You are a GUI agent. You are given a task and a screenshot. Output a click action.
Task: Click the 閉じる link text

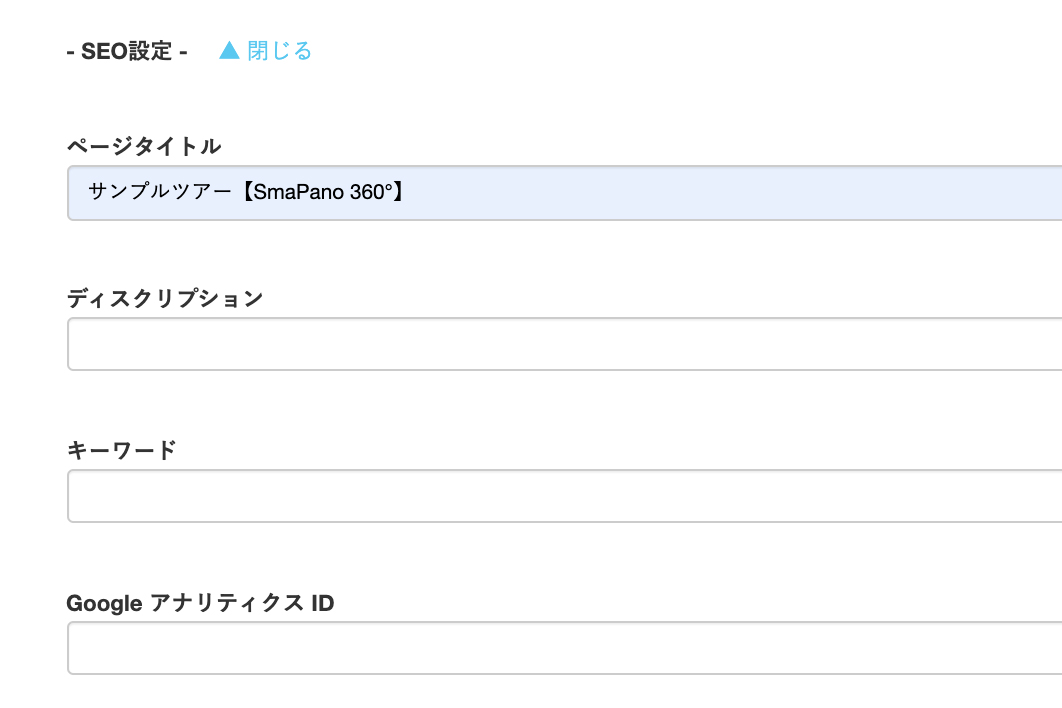pyautogui.click(x=279, y=50)
